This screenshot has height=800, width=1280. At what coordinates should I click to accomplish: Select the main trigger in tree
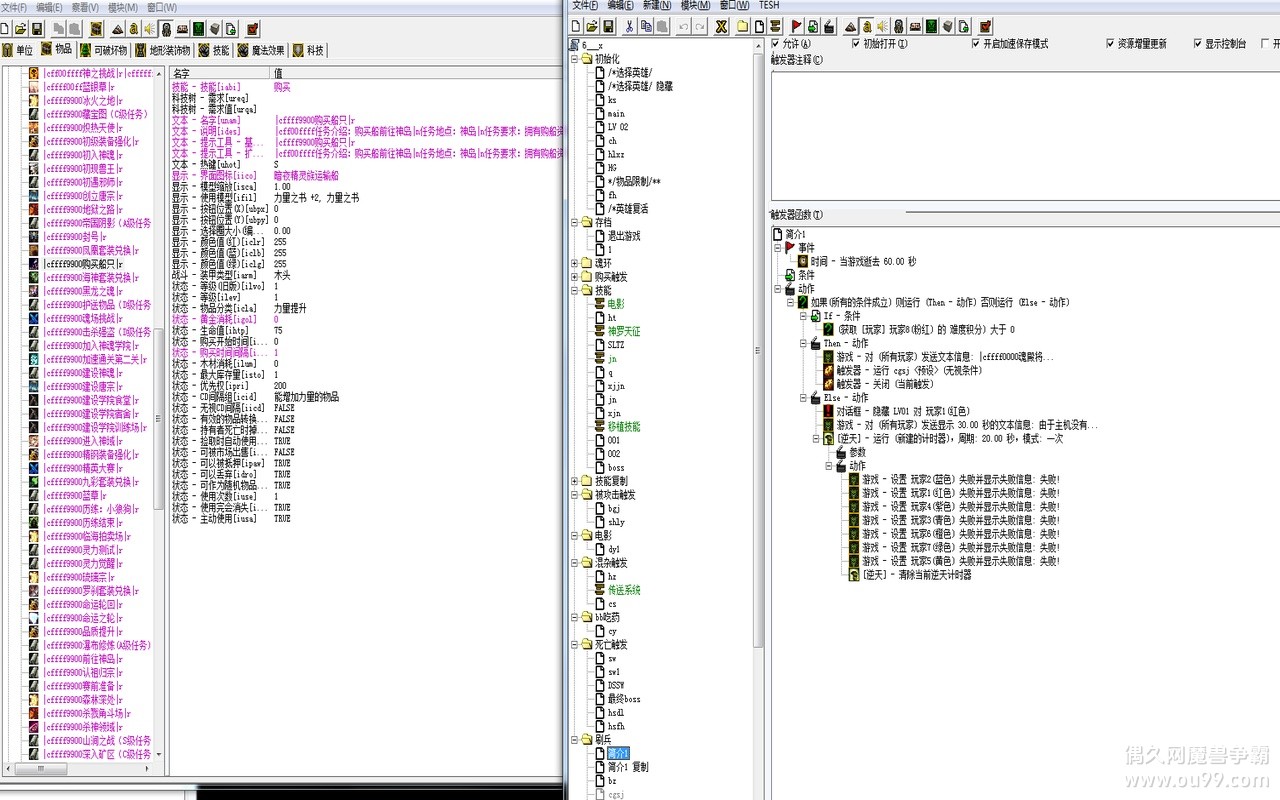point(616,113)
